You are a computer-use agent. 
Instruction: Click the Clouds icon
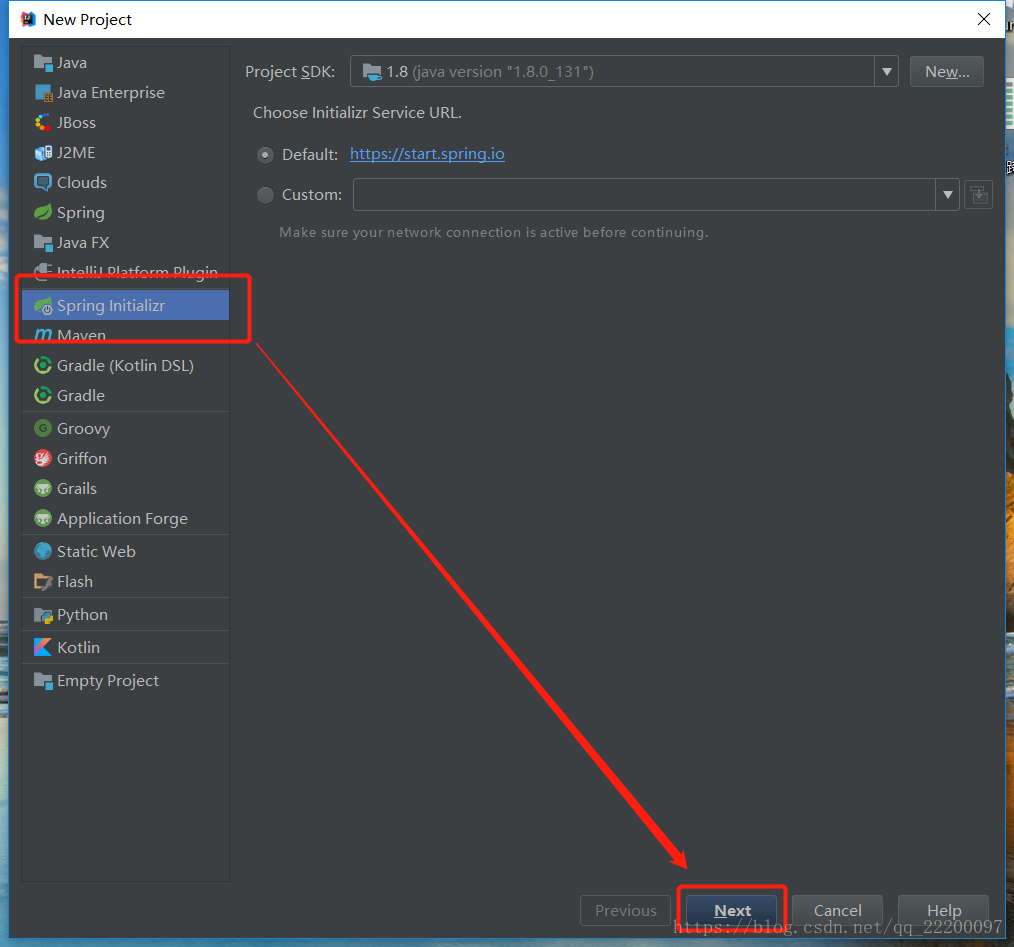pos(43,182)
